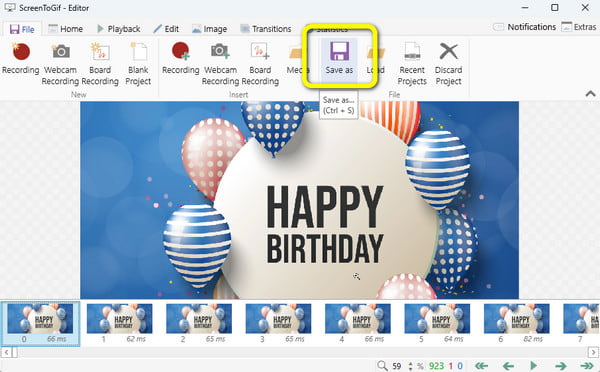Click the blue frame index 0
This screenshot has width=600, height=372.
[x=460, y=366]
